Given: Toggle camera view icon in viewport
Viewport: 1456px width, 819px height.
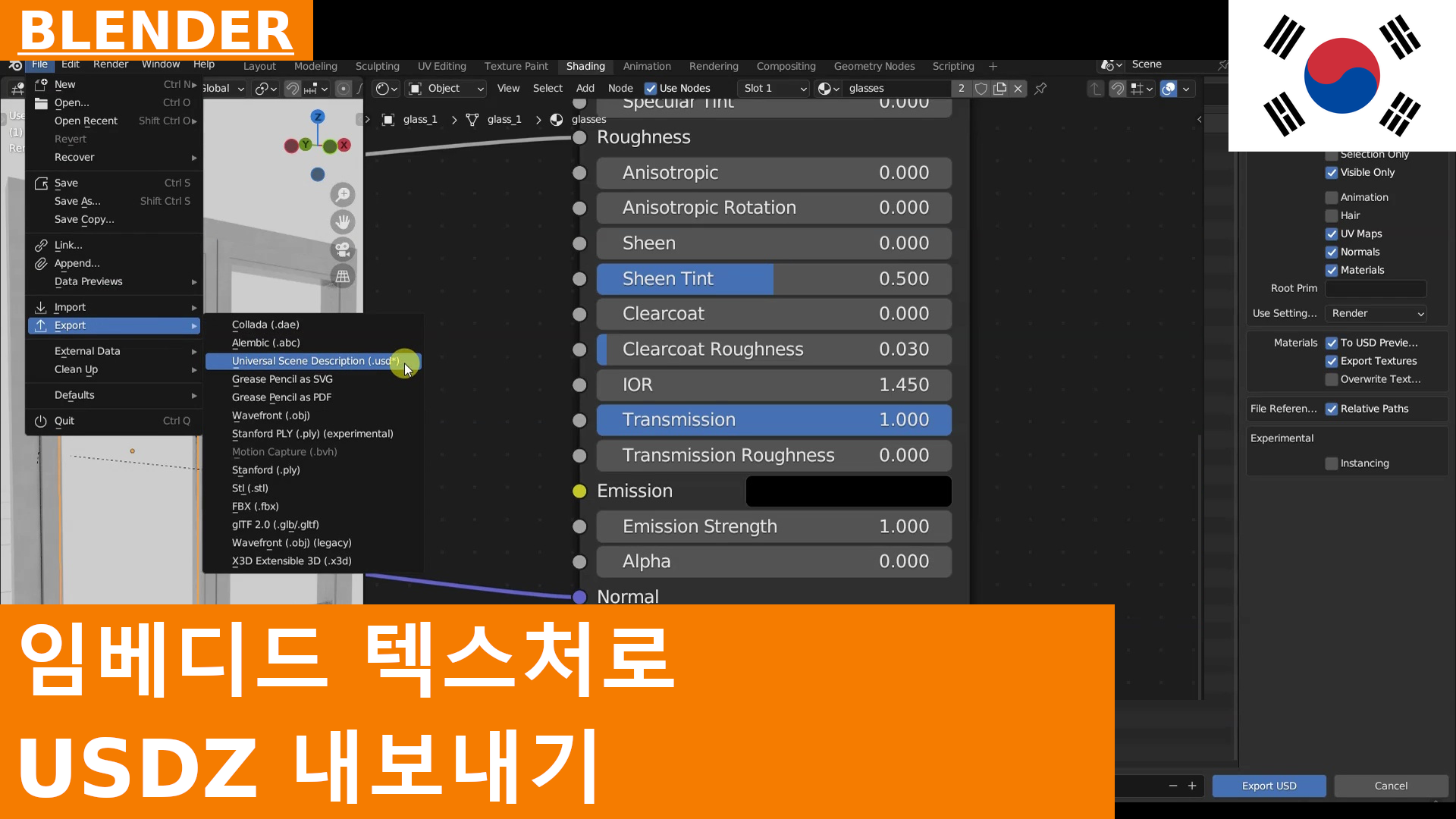Looking at the screenshot, I should tap(343, 249).
